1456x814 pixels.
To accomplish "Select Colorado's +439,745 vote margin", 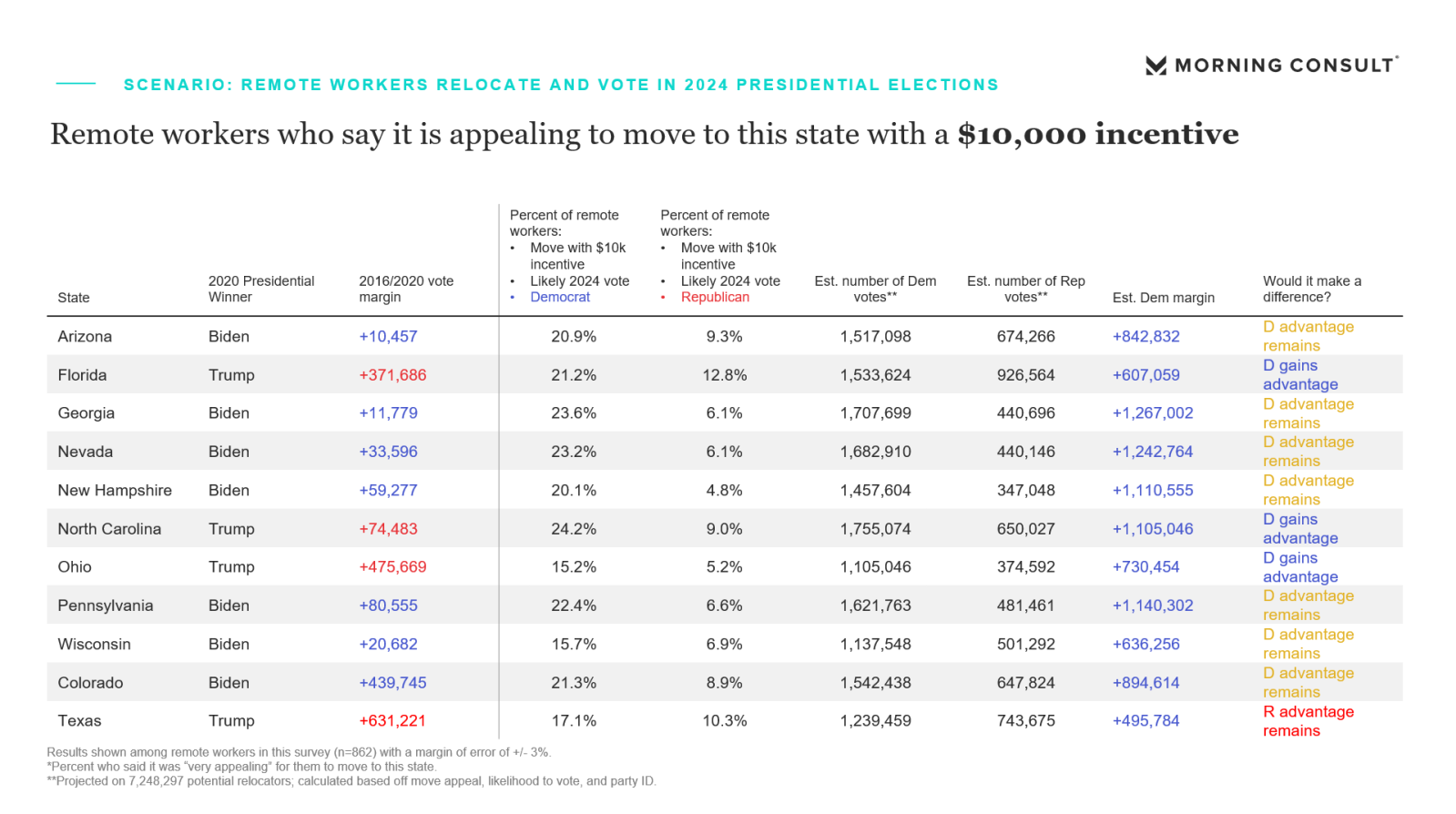I will 392,683.
